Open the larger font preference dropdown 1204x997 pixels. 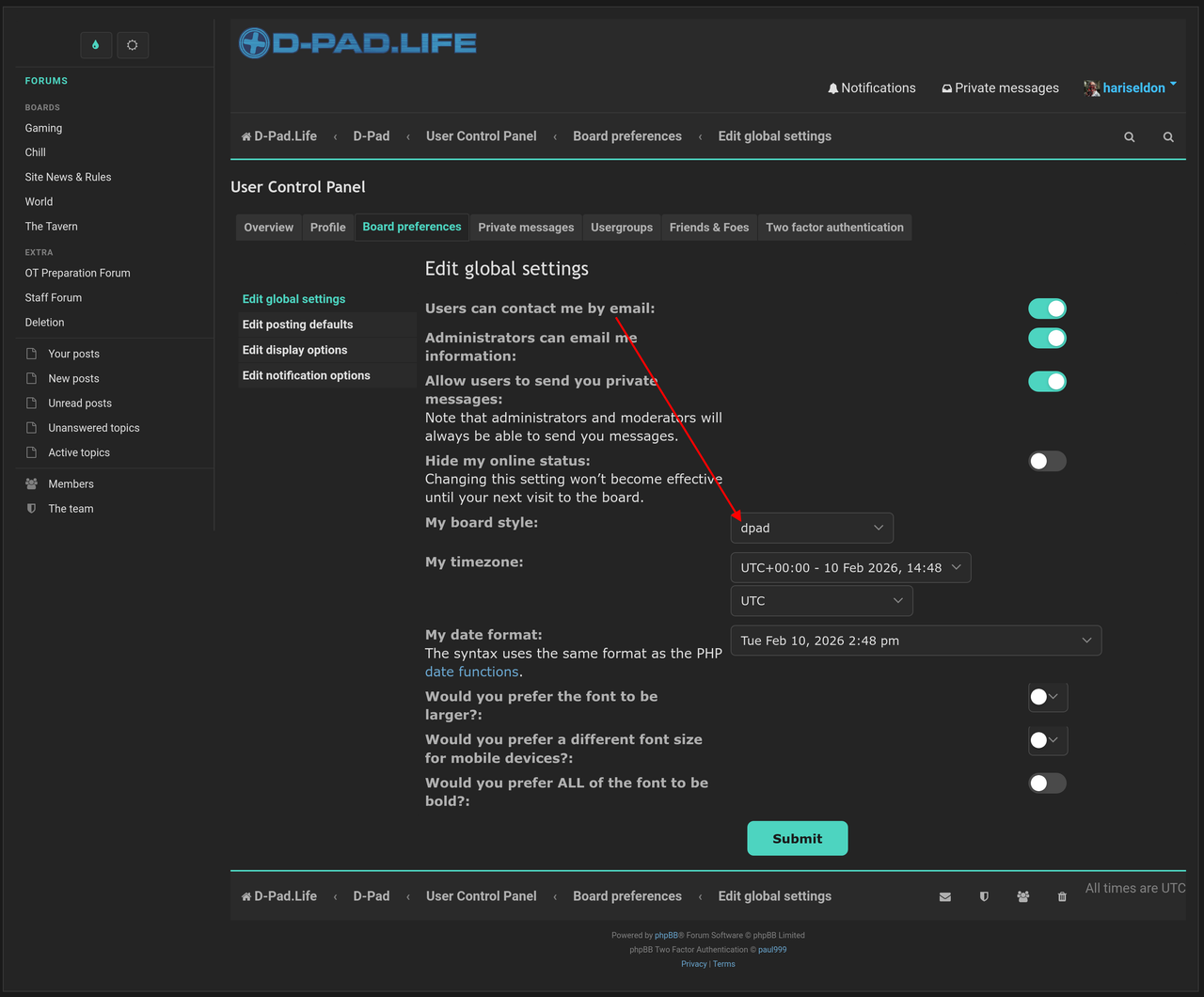tap(1048, 697)
